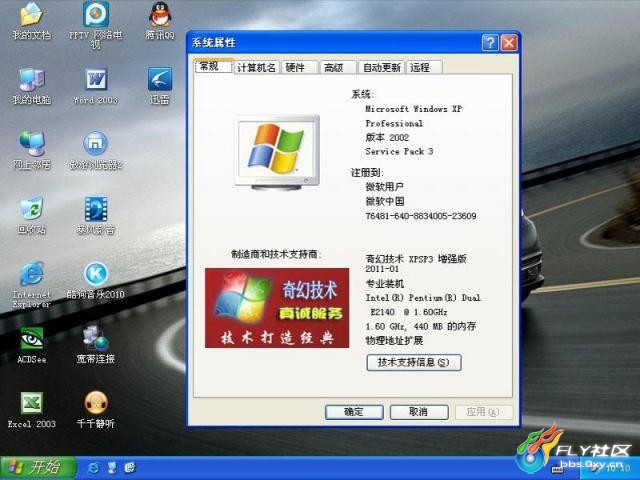The image size is (640, 480).
Task: Click the product ID 76481-640-8834005-23609
Action: coord(421,216)
